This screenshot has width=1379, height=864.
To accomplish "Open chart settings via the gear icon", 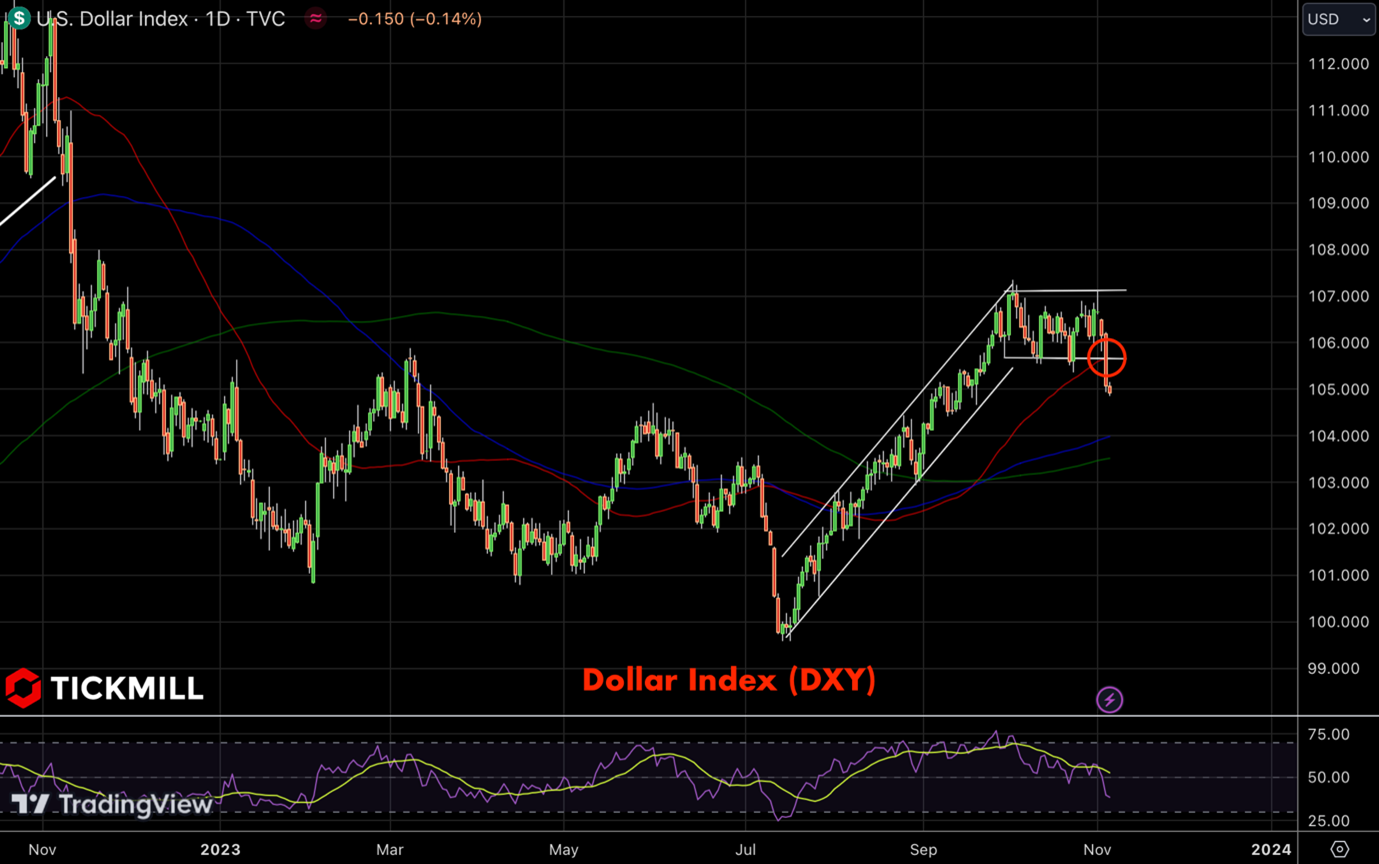I will click(1340, 849).
